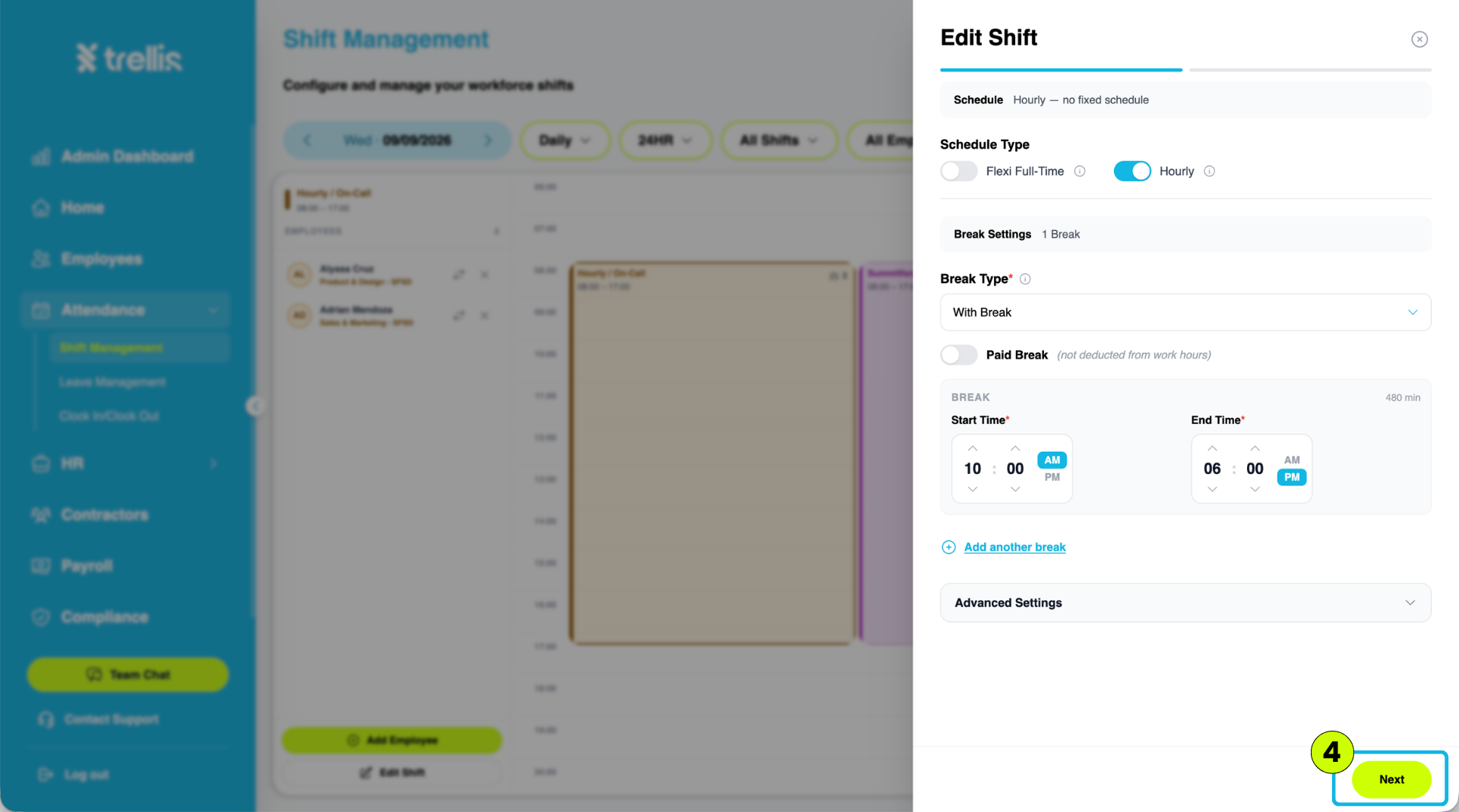Increase End Time minutes with up arrow

pyautogui.click(x=1255, y=448)
